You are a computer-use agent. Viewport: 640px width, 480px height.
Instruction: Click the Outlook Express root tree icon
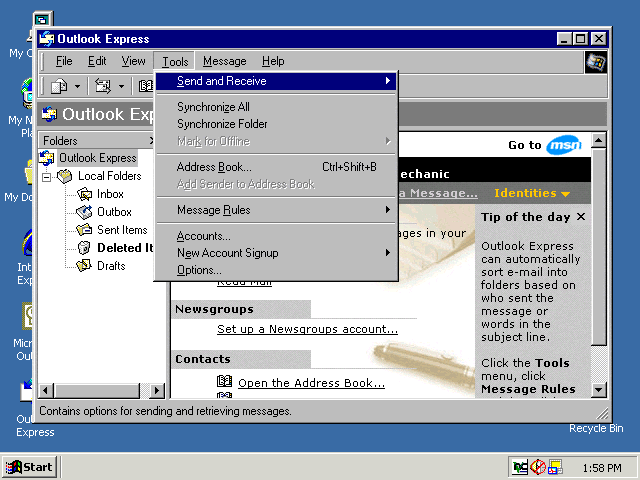[x=47, y=158]
